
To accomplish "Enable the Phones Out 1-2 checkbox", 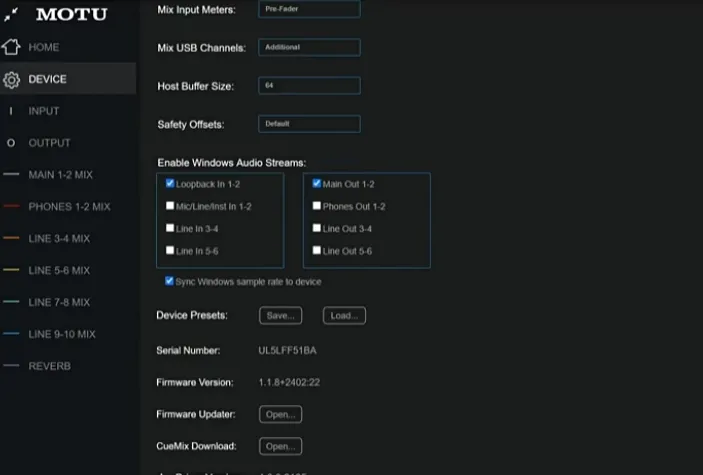I will pyautogui.click(x=317, y=206).
